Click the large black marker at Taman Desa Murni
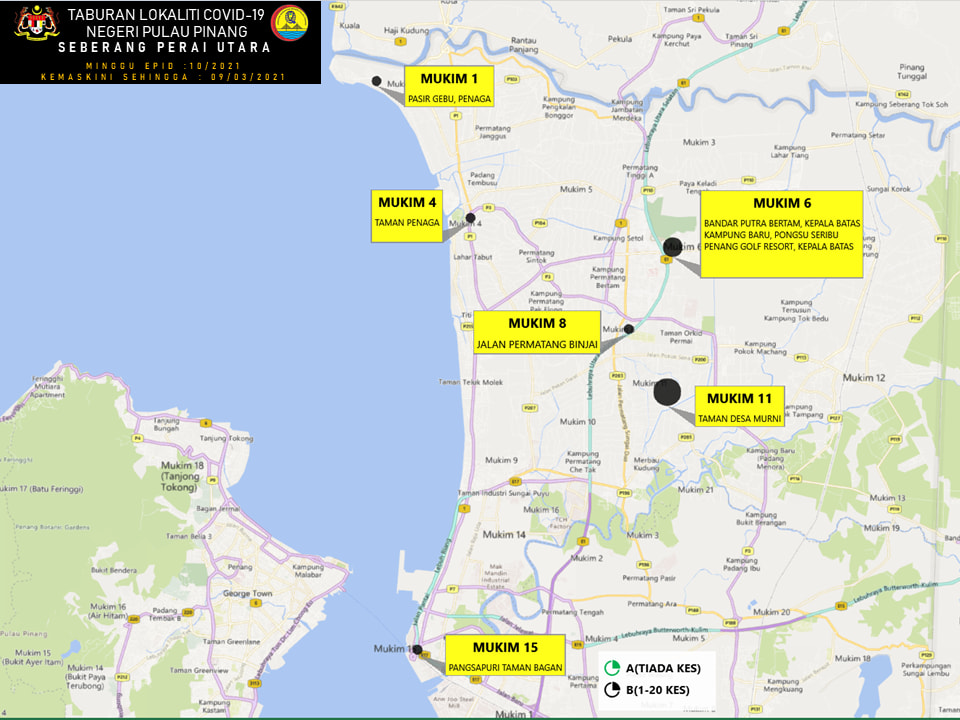The height and width of the screenshot is (720, 960). pos(667,392)
